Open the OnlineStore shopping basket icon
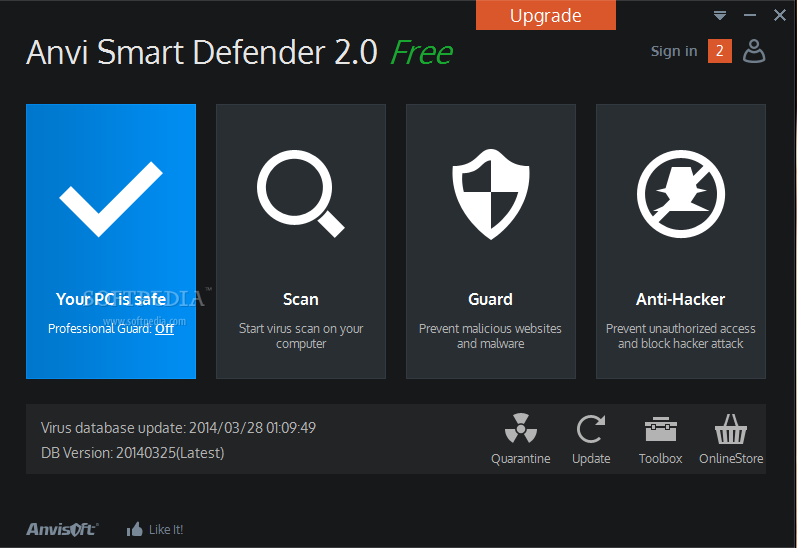Viewport: 797px width, 548px height. pos(731,429)
